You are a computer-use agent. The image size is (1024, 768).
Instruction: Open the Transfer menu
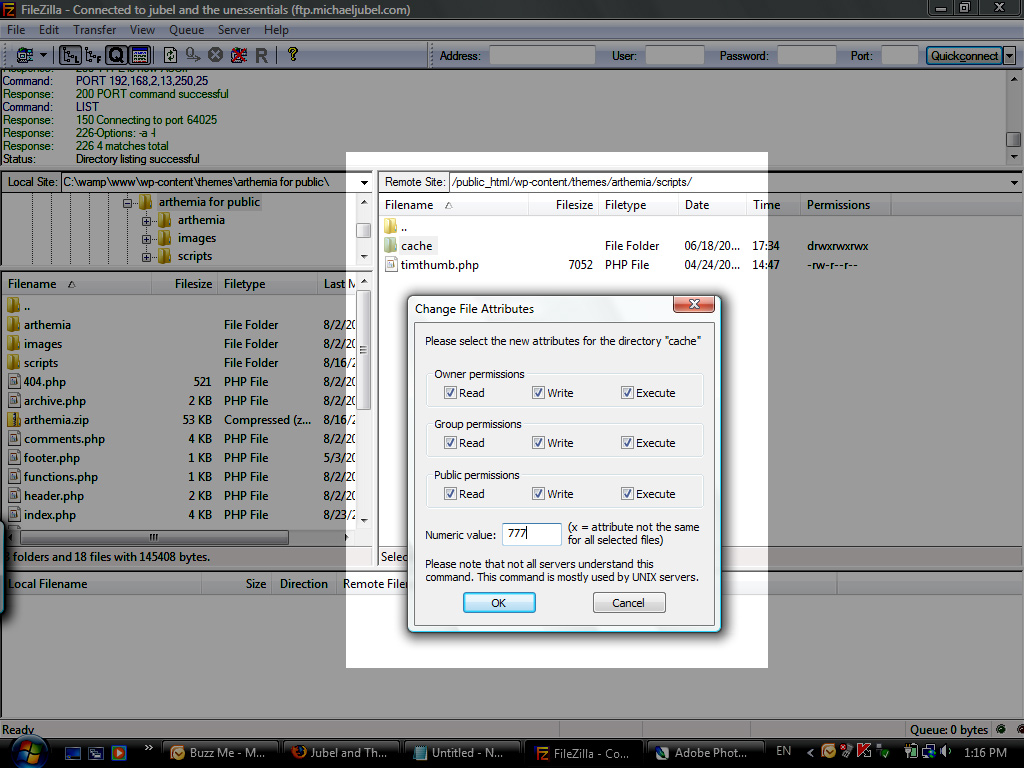[x=95, y=30]
